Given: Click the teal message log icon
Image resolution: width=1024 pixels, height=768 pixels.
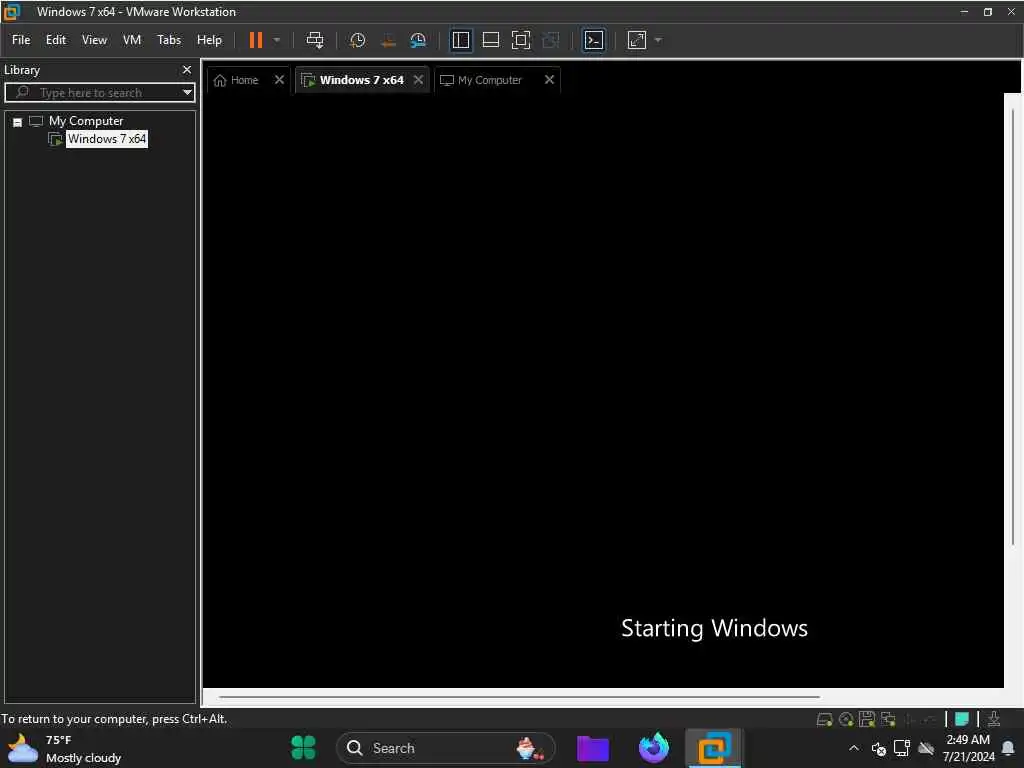Looking at the screenshot, I should coord(961,719).
